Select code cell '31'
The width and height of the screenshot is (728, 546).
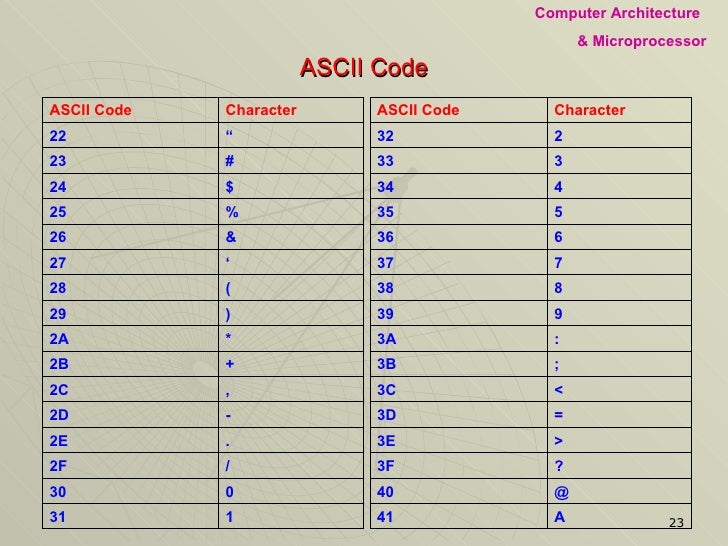coord(130,516)
